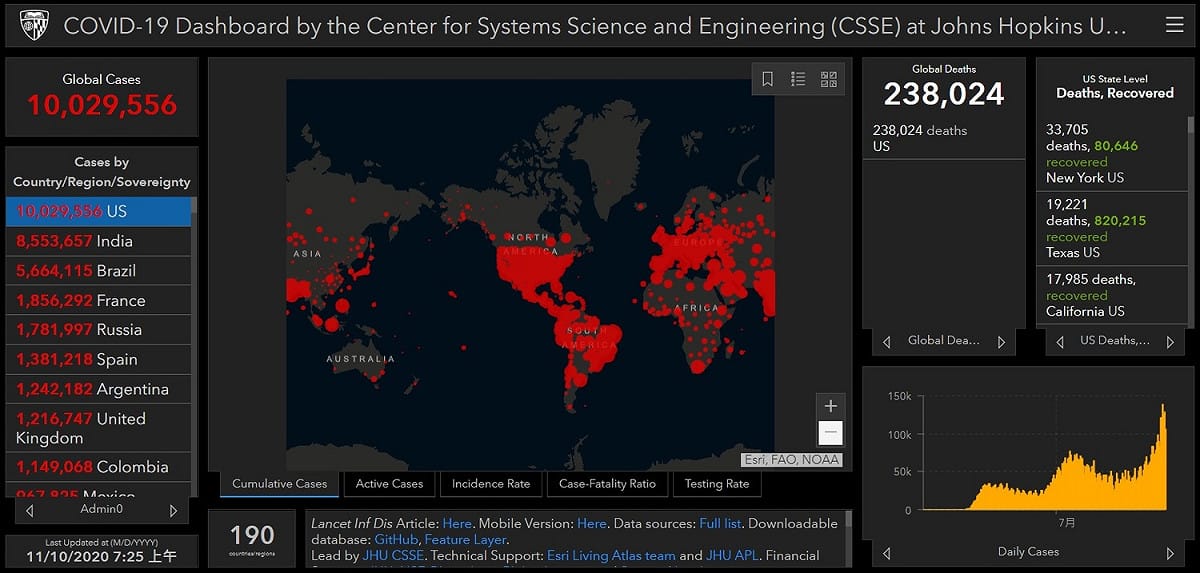Select United Kingdom in the country list
Screen dimensions: 1200x573
(x=98, y=428)
